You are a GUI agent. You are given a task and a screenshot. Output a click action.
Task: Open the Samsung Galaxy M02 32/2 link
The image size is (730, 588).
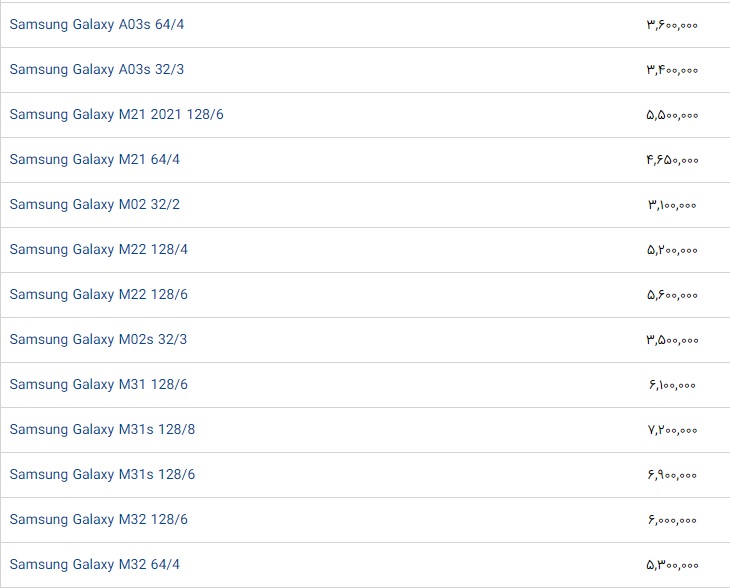pyautogui.click(x=95, y=204)
